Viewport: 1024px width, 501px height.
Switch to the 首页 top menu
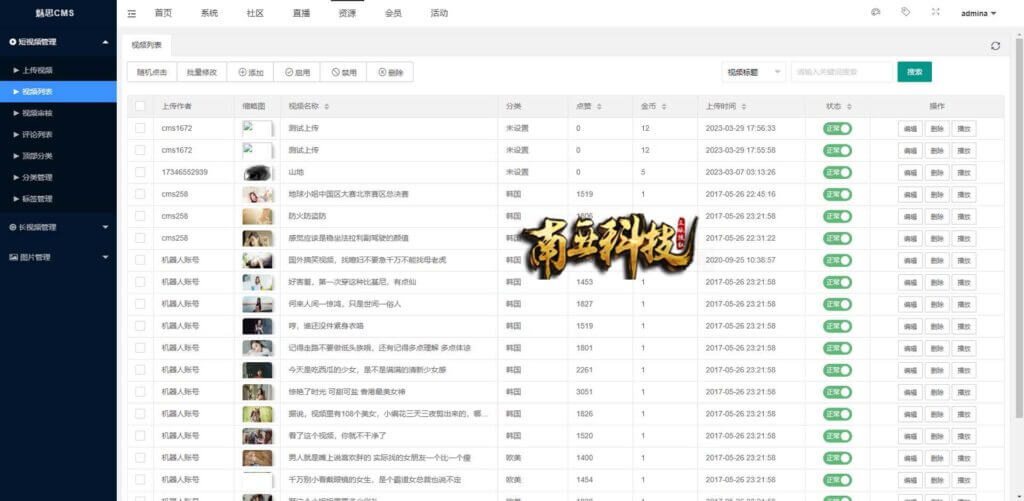[x=163, y=14]
